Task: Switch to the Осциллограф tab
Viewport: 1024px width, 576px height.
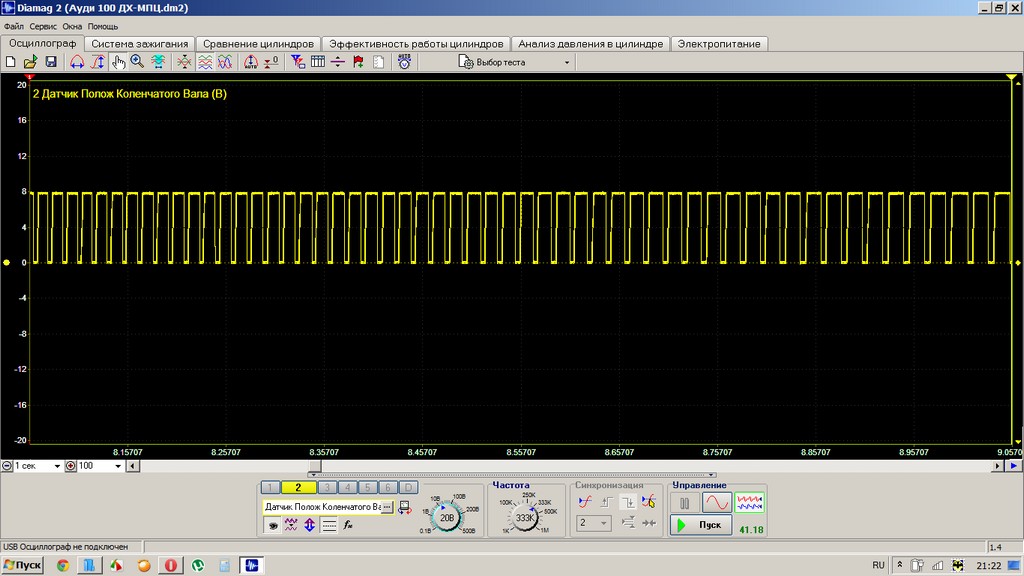Action: (x=42, y=43)
